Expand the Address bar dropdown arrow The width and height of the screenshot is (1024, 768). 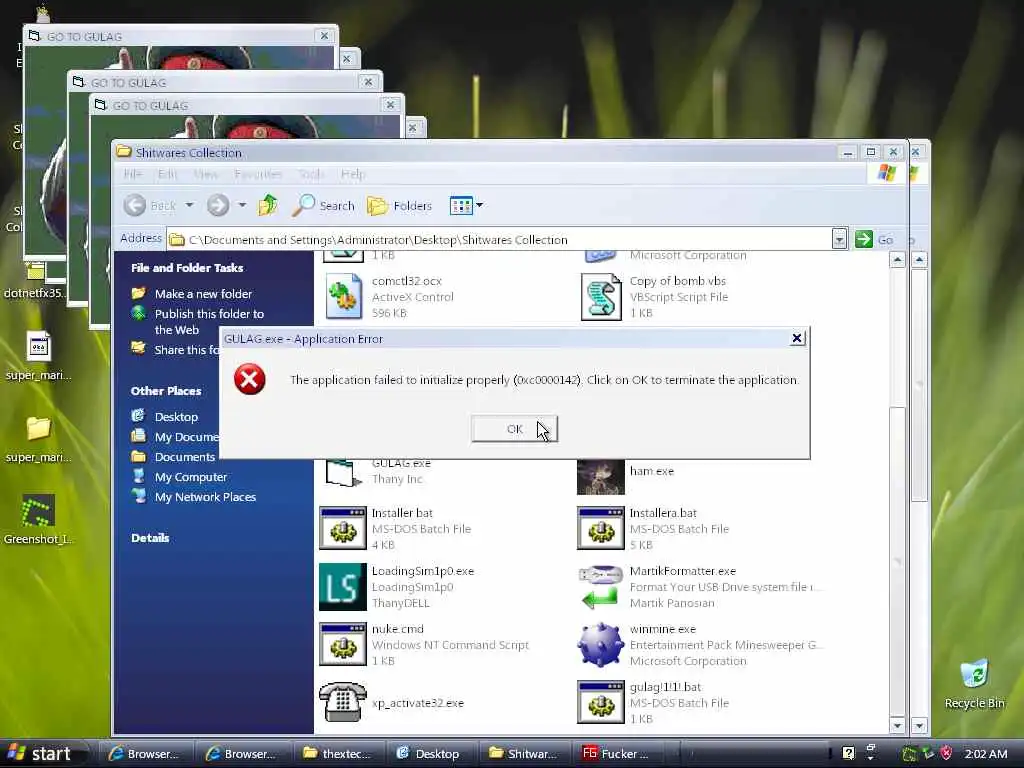[839, 239]
